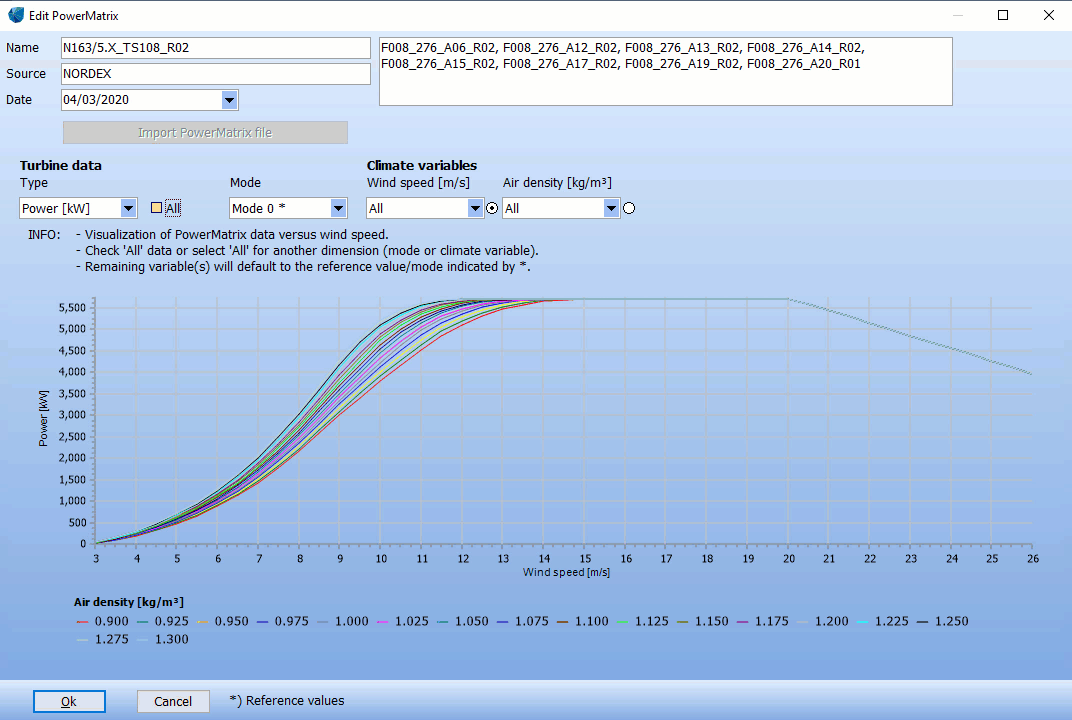Select the Air density radio button

(x=629, y=209)
